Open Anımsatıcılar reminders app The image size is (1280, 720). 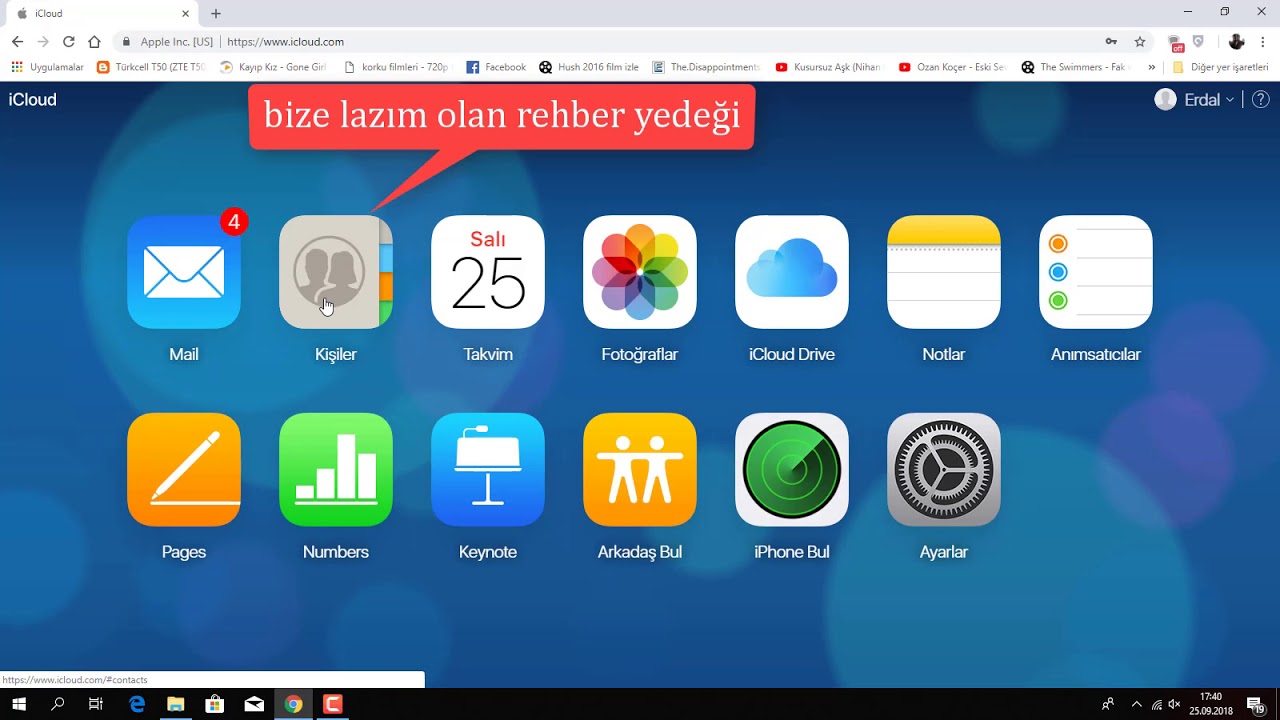[1096, 272]
